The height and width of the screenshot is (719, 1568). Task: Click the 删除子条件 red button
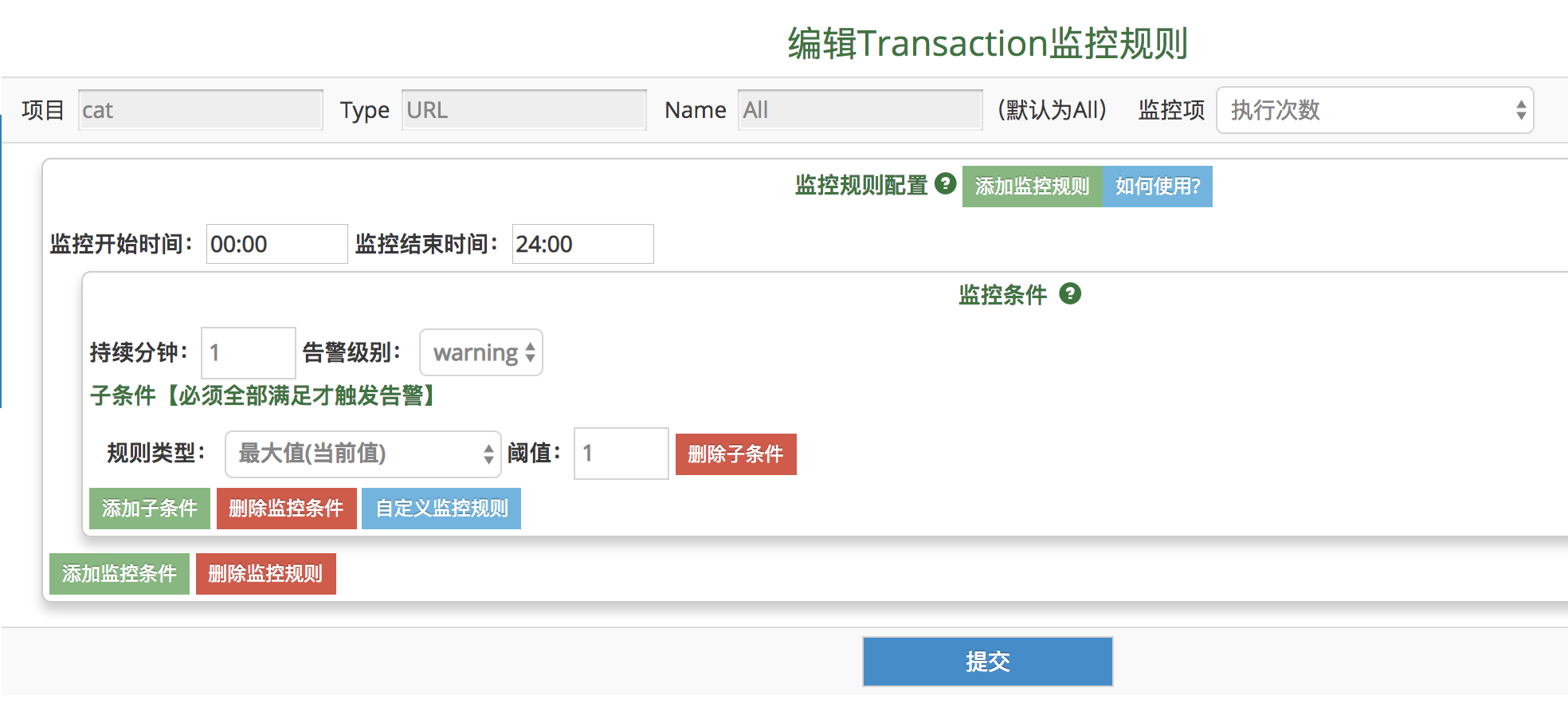[x=735, y=454]
